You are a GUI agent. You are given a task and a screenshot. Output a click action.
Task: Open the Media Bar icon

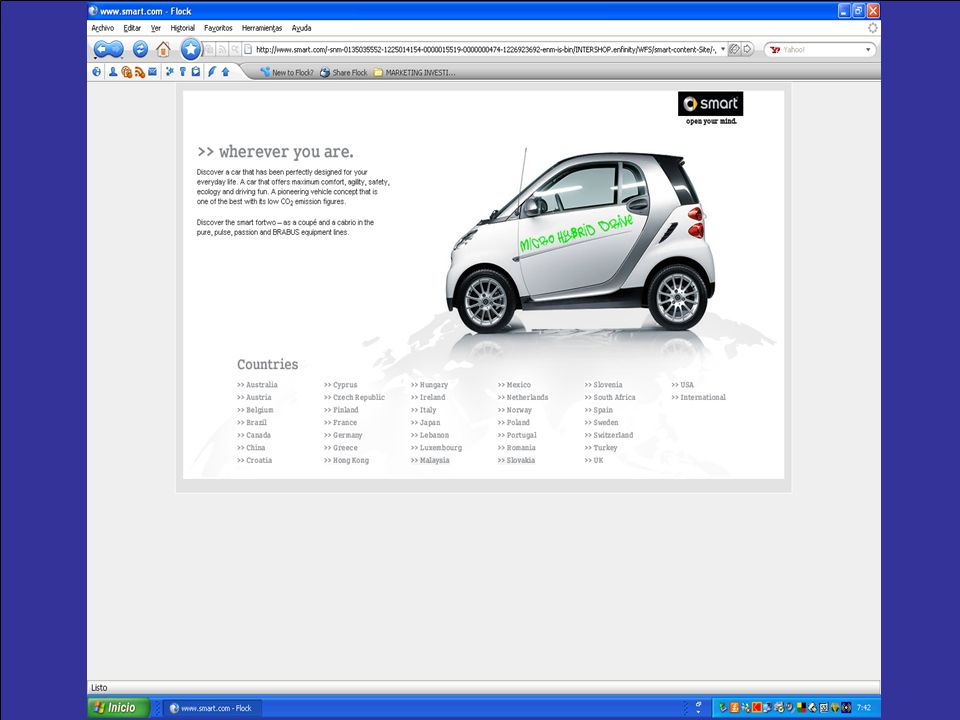coord(126,72)
